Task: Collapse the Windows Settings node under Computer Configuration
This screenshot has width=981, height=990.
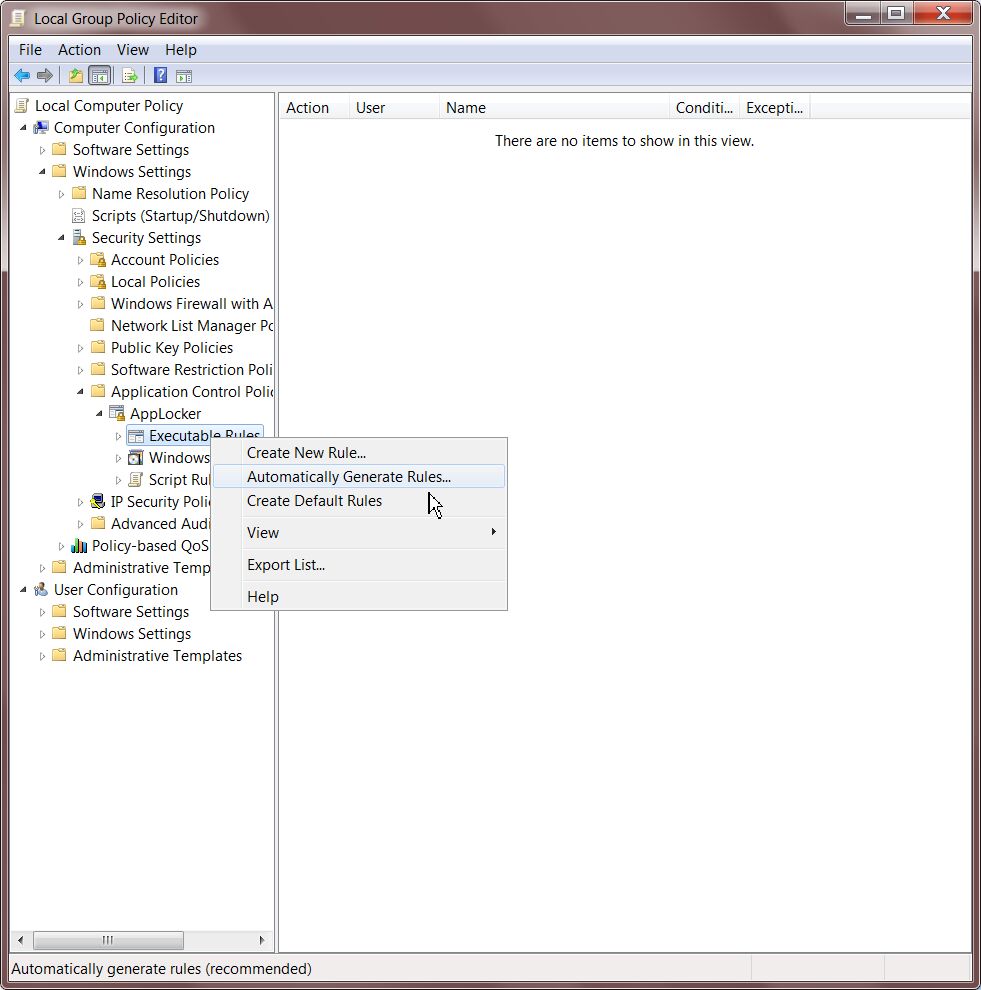Action: tap(42, 172)
